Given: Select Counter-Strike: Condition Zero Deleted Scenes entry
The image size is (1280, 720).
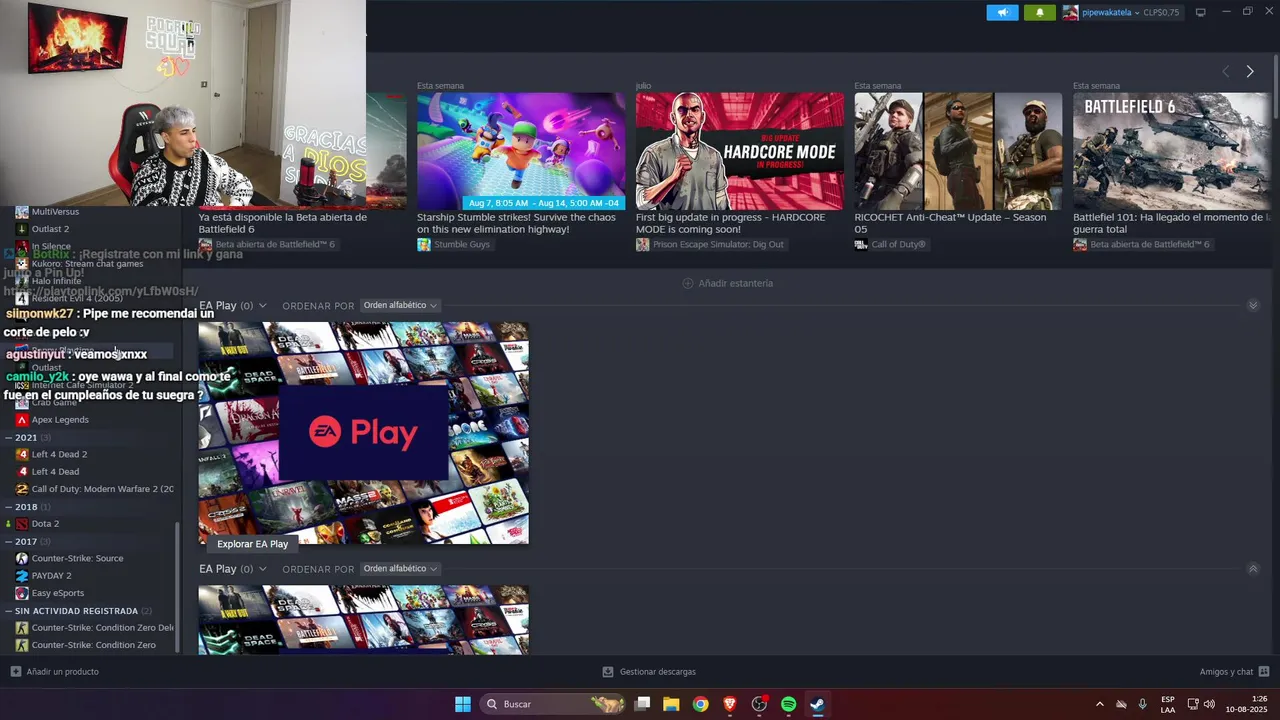Looking at the screenshot, I should [102, 628].
